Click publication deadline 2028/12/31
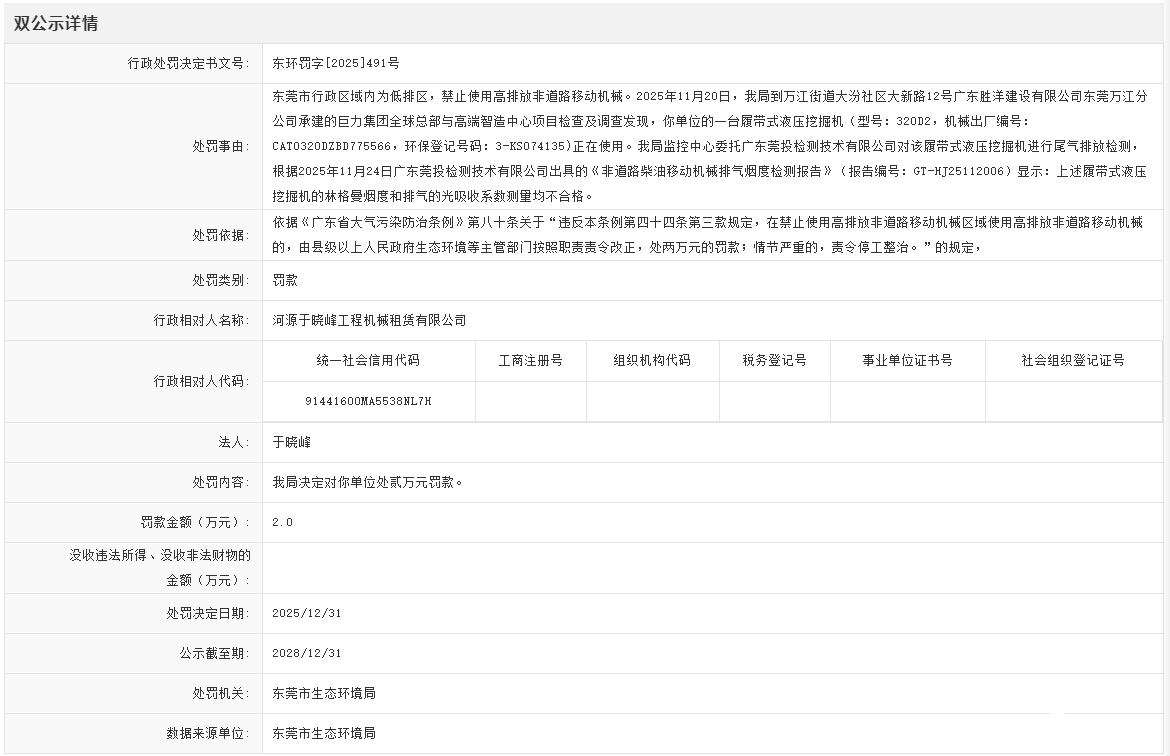Viewport: 1170px width, 756px height. [x=307, y=653]
